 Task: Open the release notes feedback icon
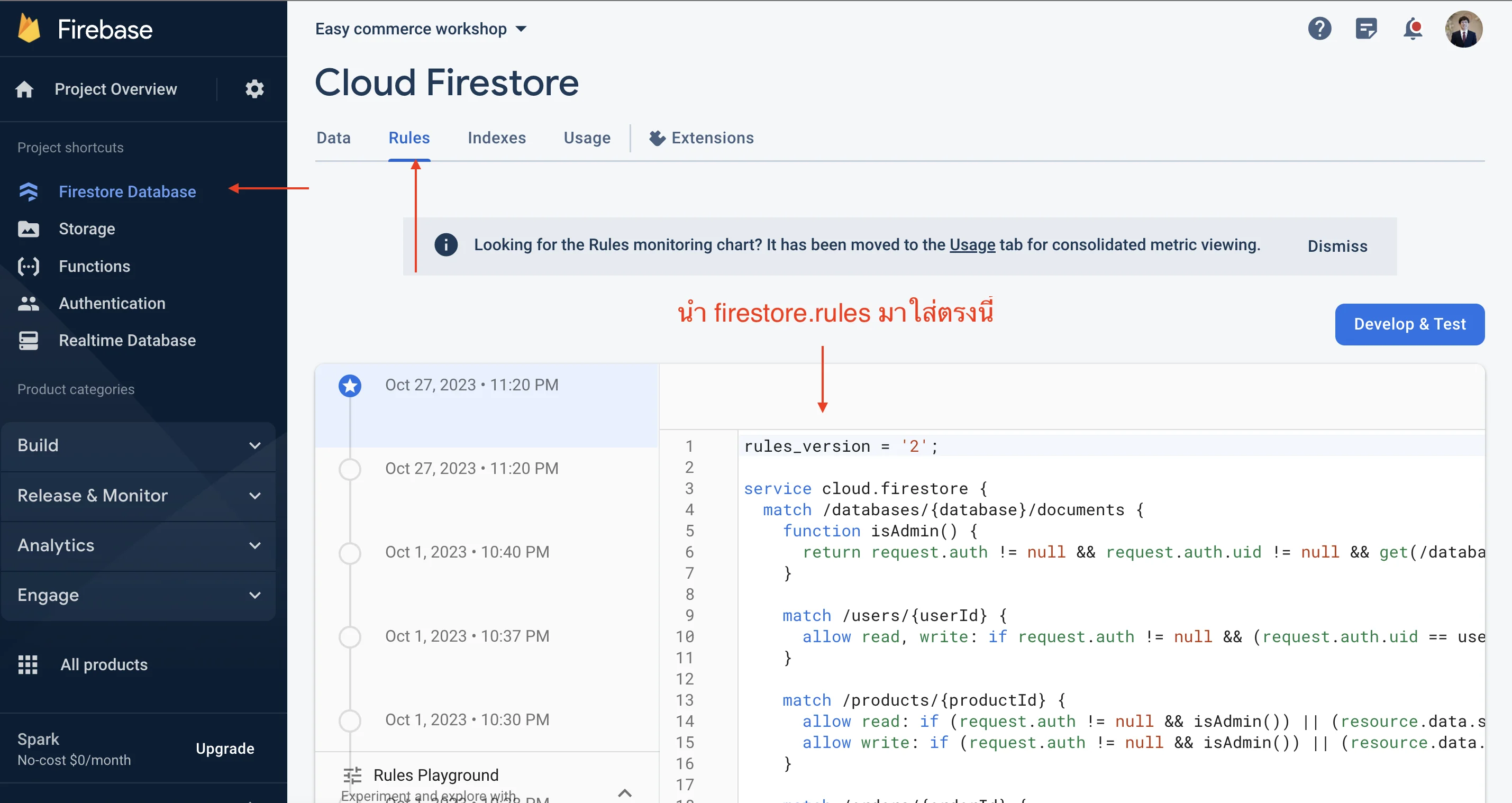click(1366, 29)
